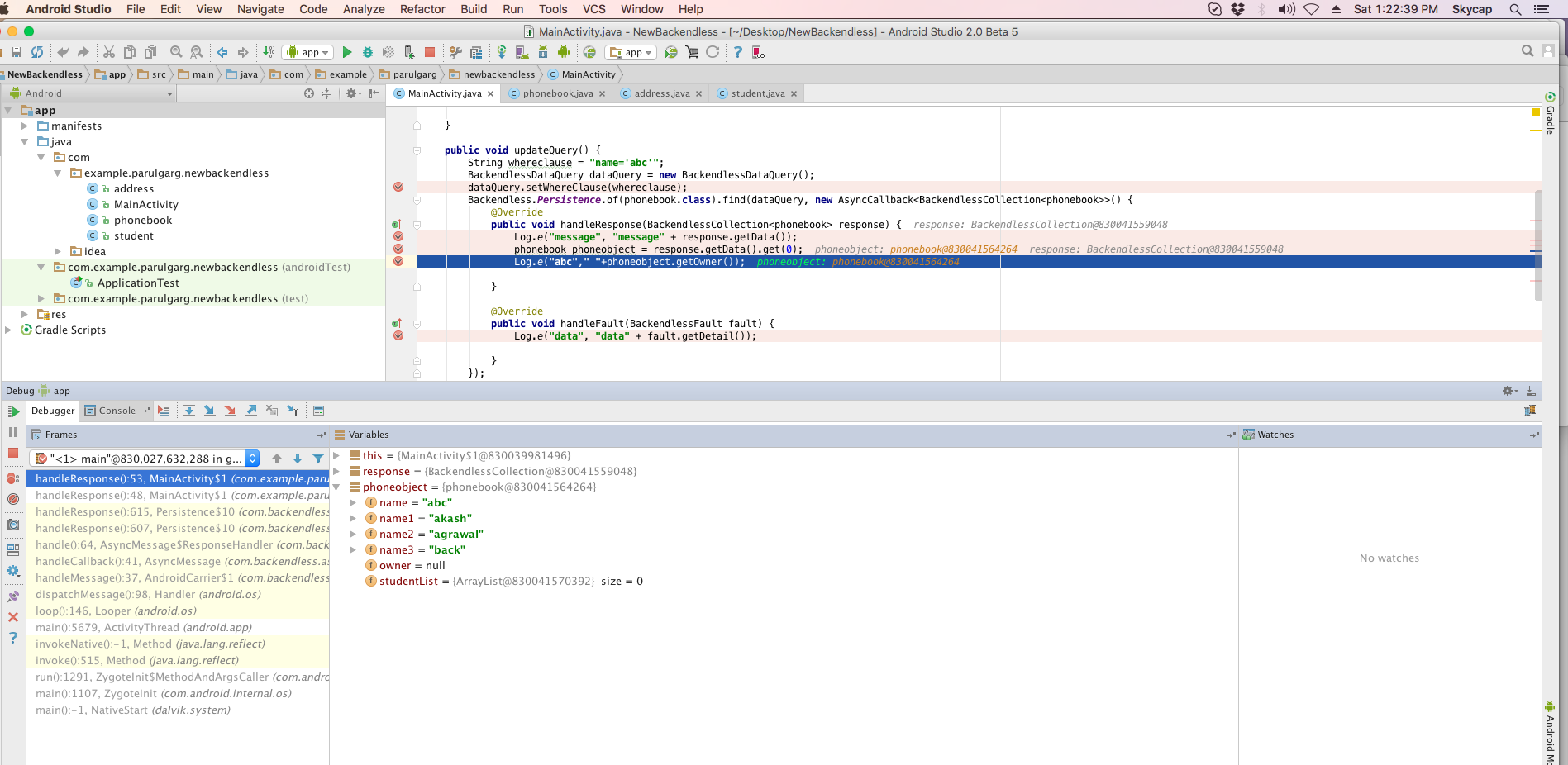Switch to the Console debug tab
Screen dimensions: 1568x765
pyautogui.click(x=117, y=411)
